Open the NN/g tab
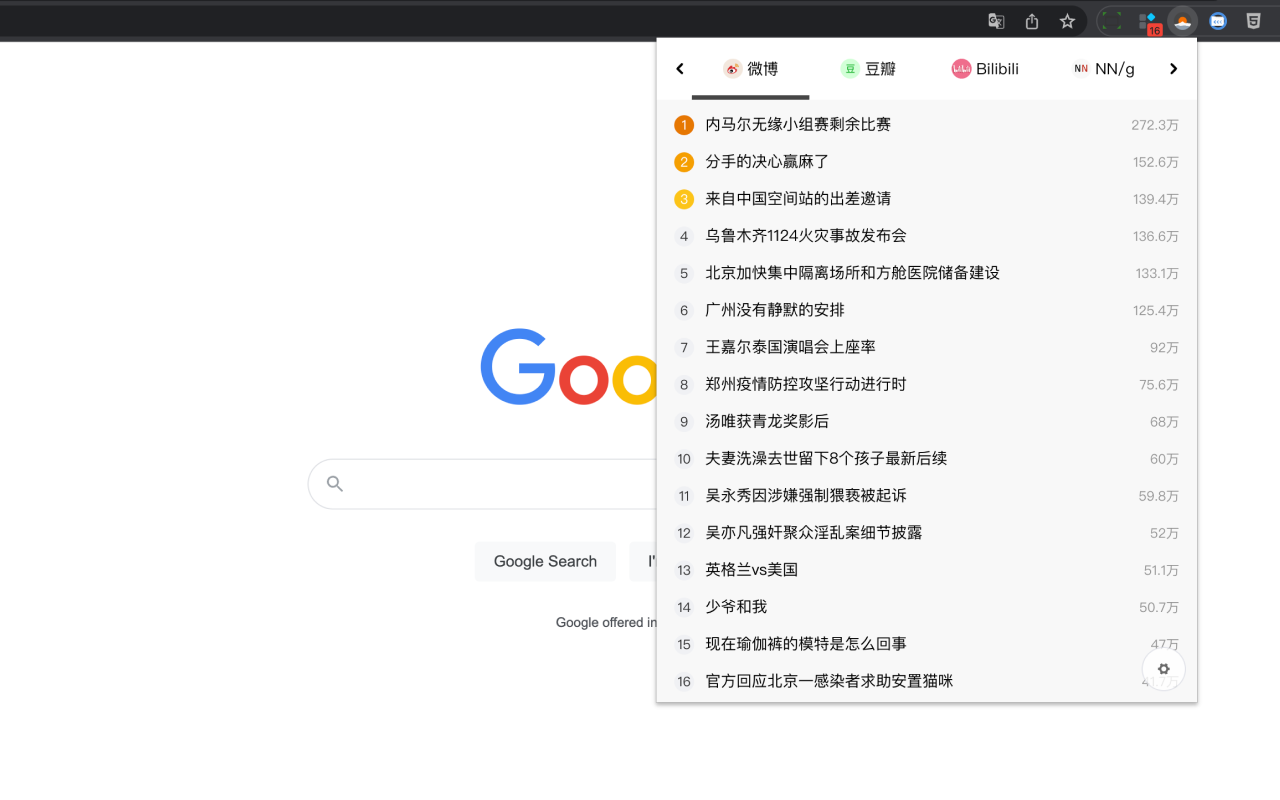 1104,69
